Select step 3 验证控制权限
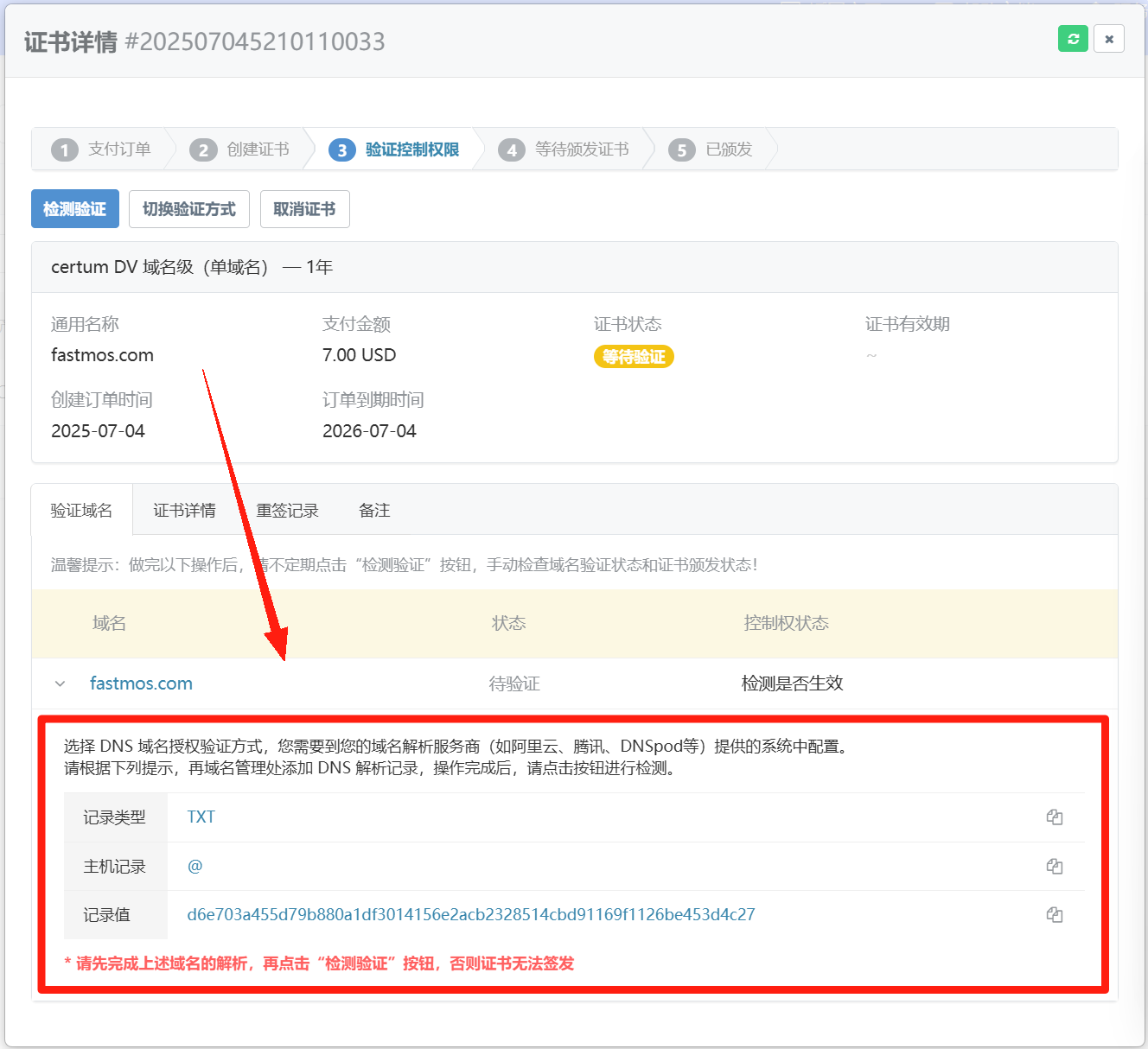Image resolution: width=1148 pixels, height=1049 pixels. (x=395, y=149)
